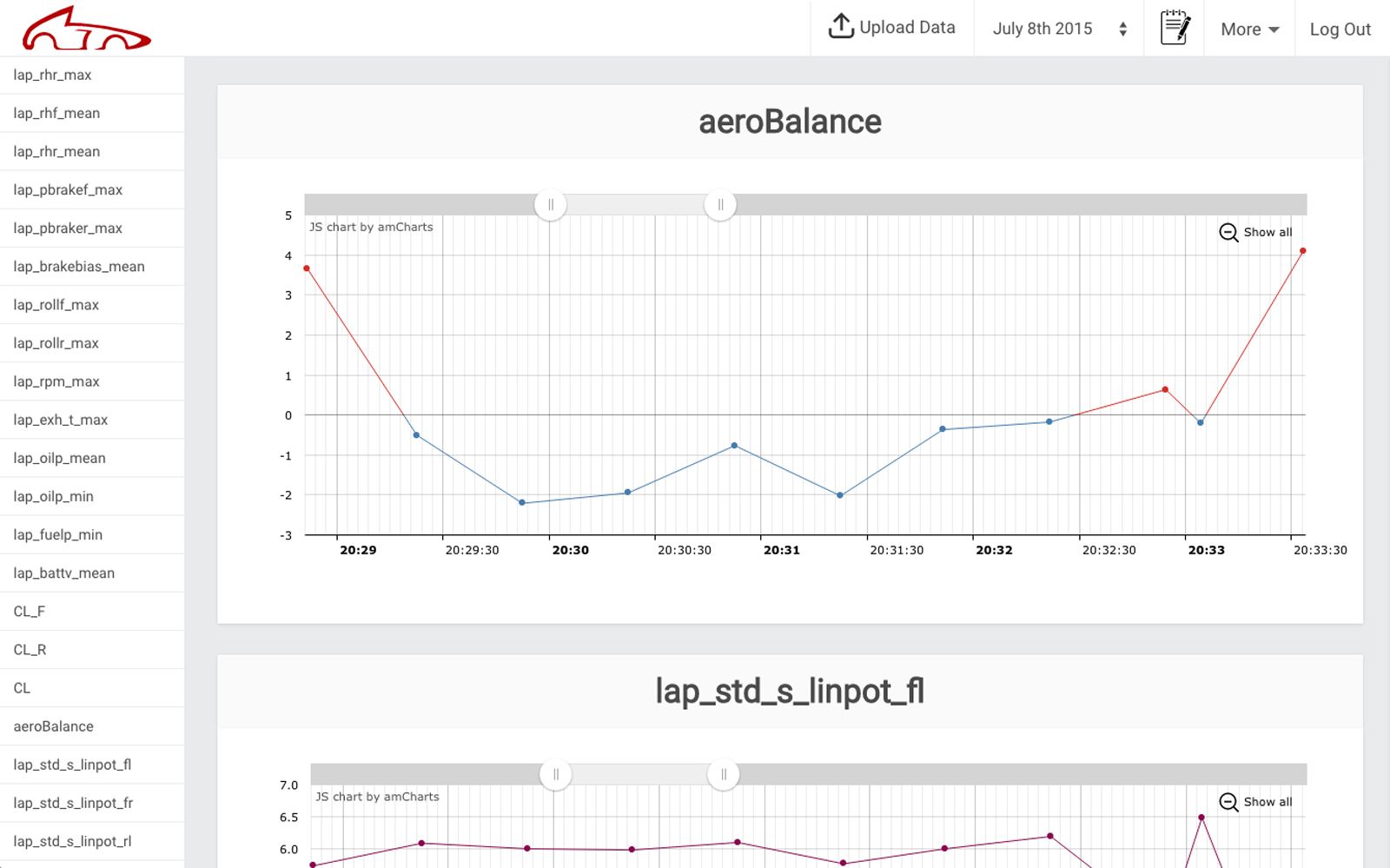1390x868 pixels.
Task: Click the JS chart by amCharts link
Action: click(x=371, y=227)
